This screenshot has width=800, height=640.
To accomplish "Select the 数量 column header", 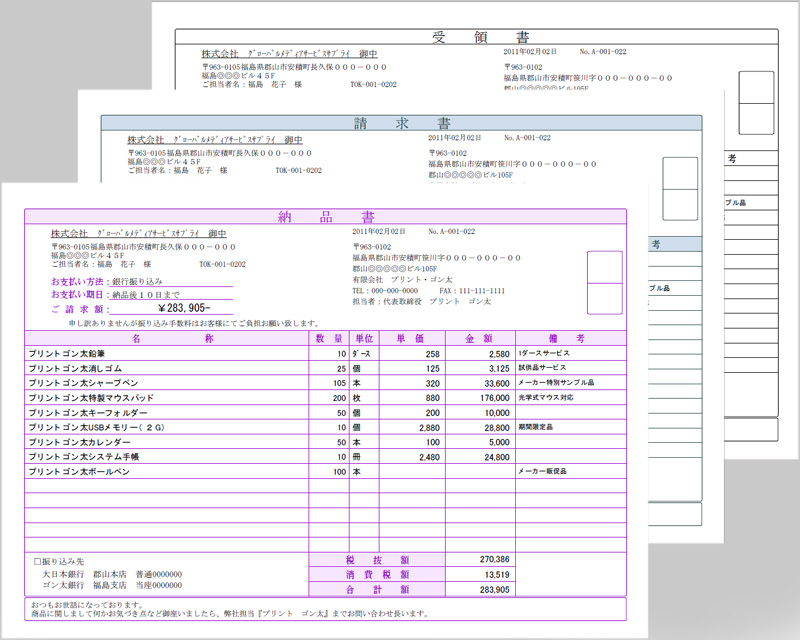I will 329,338.
